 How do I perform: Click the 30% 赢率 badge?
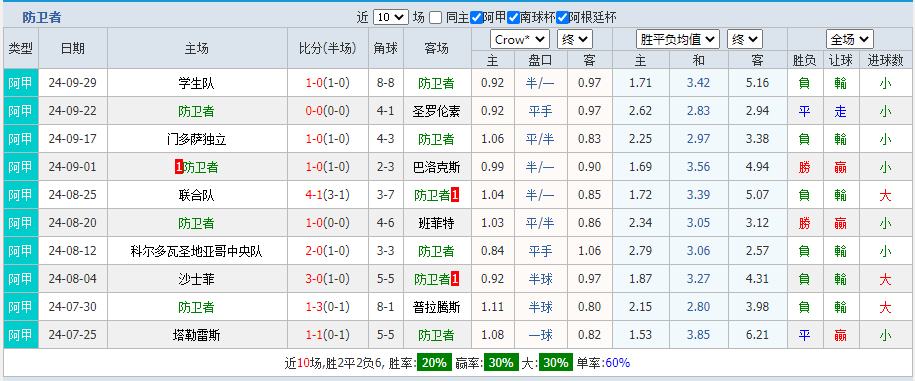pos(502,363)
